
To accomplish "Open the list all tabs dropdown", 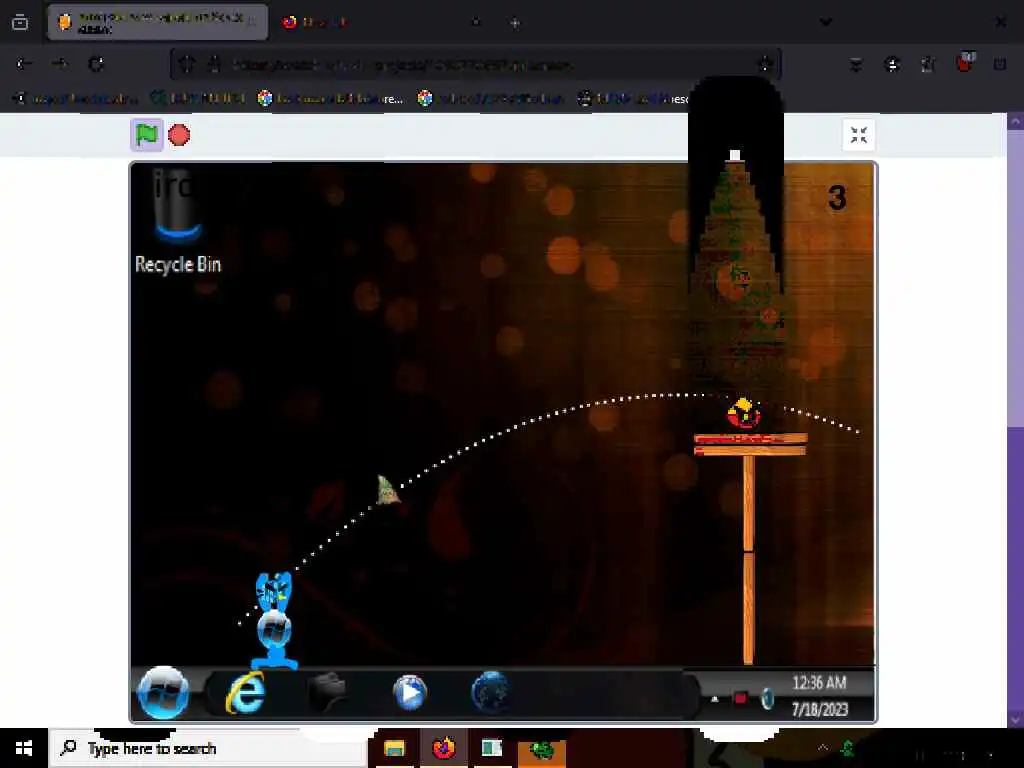I will click(825, 22).
